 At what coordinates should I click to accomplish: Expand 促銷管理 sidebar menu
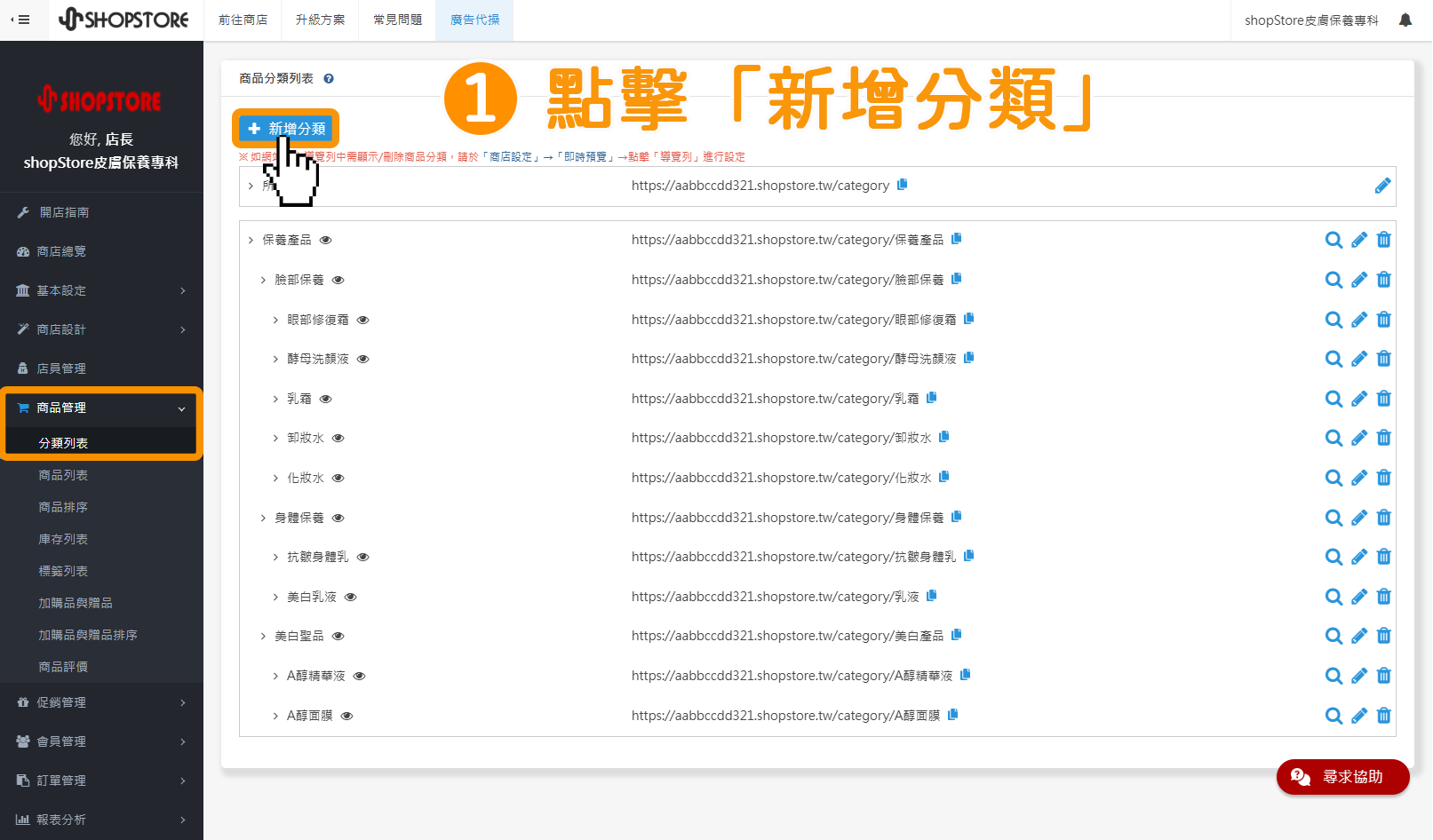point(101,702)
